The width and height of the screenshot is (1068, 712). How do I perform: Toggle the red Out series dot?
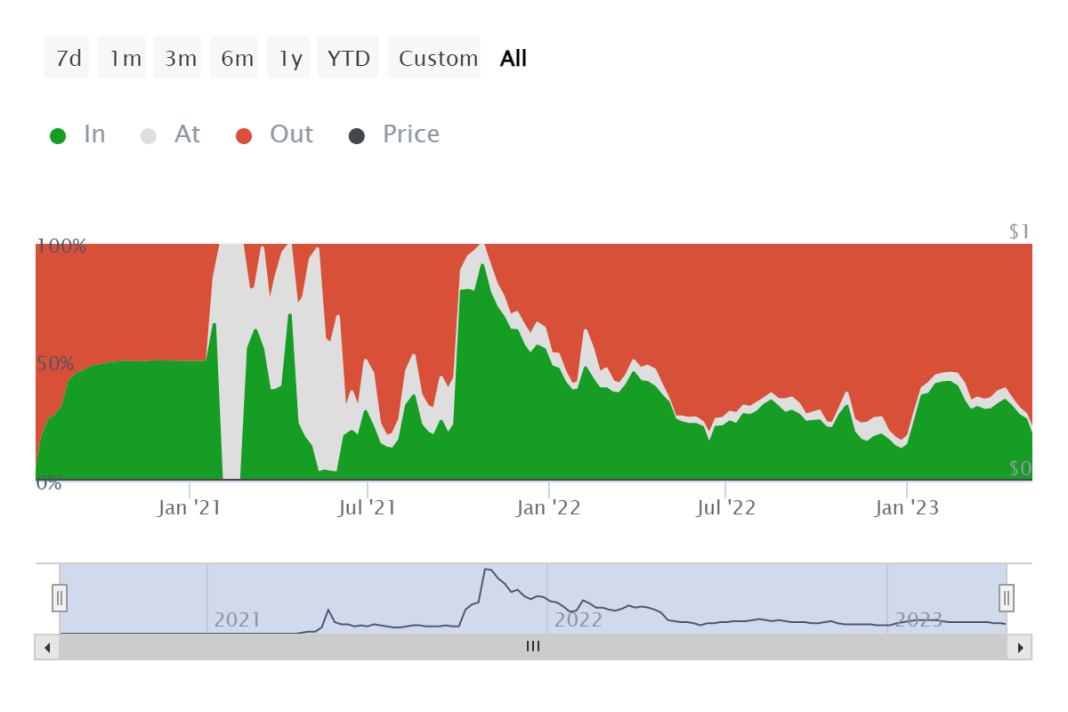point(244,136)
